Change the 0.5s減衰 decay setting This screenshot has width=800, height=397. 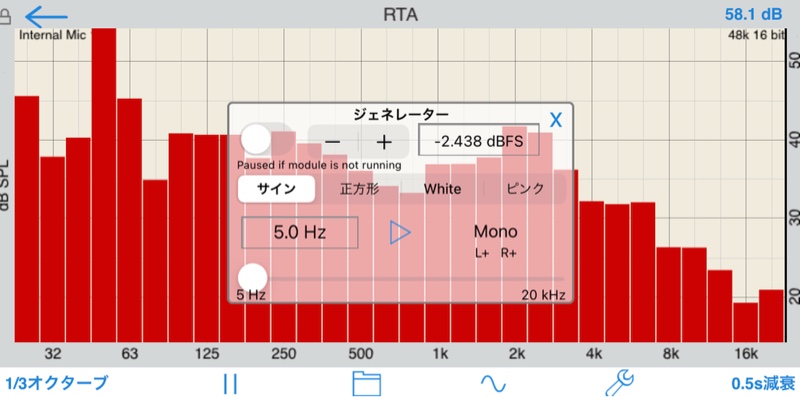click(x=763, y=383)
